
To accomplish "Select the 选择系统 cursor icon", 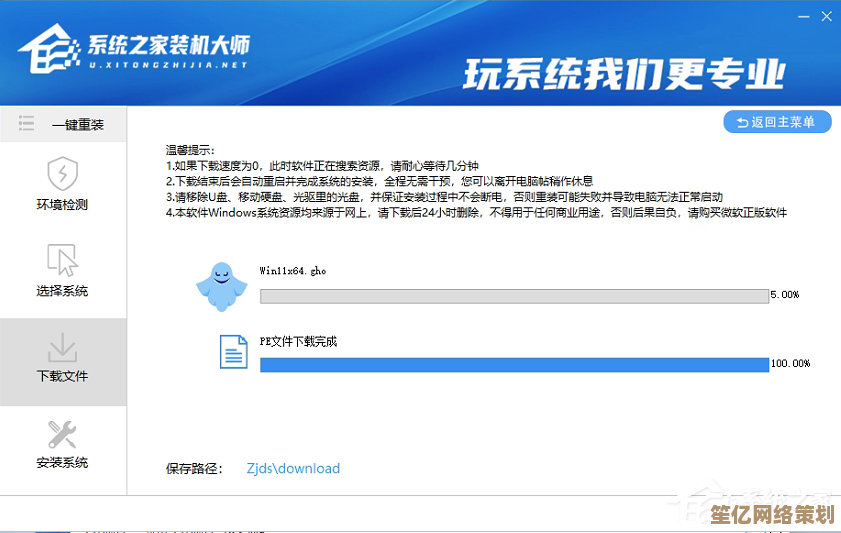I will coord(62,260).
